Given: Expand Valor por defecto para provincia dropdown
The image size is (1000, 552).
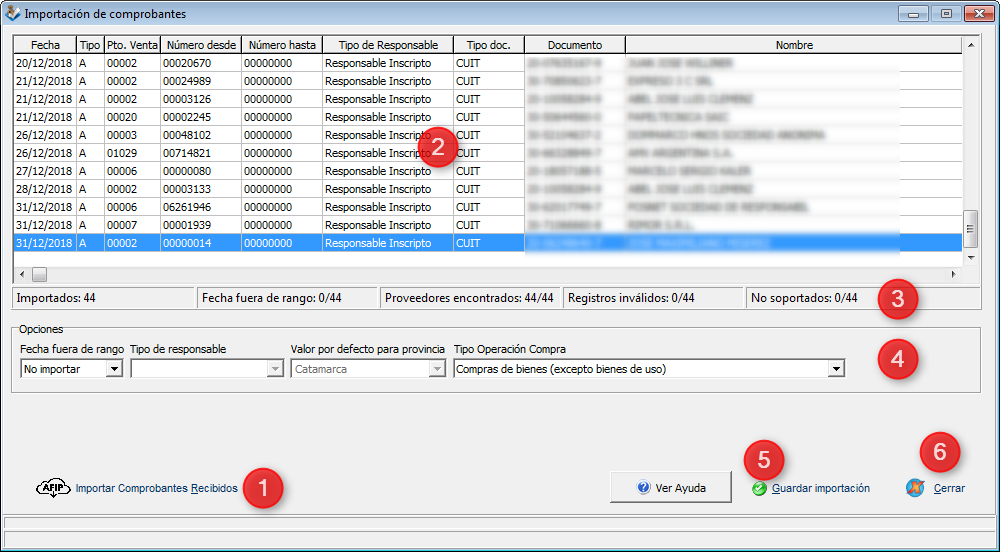Looking at the screenshot, I should point(436,369).
